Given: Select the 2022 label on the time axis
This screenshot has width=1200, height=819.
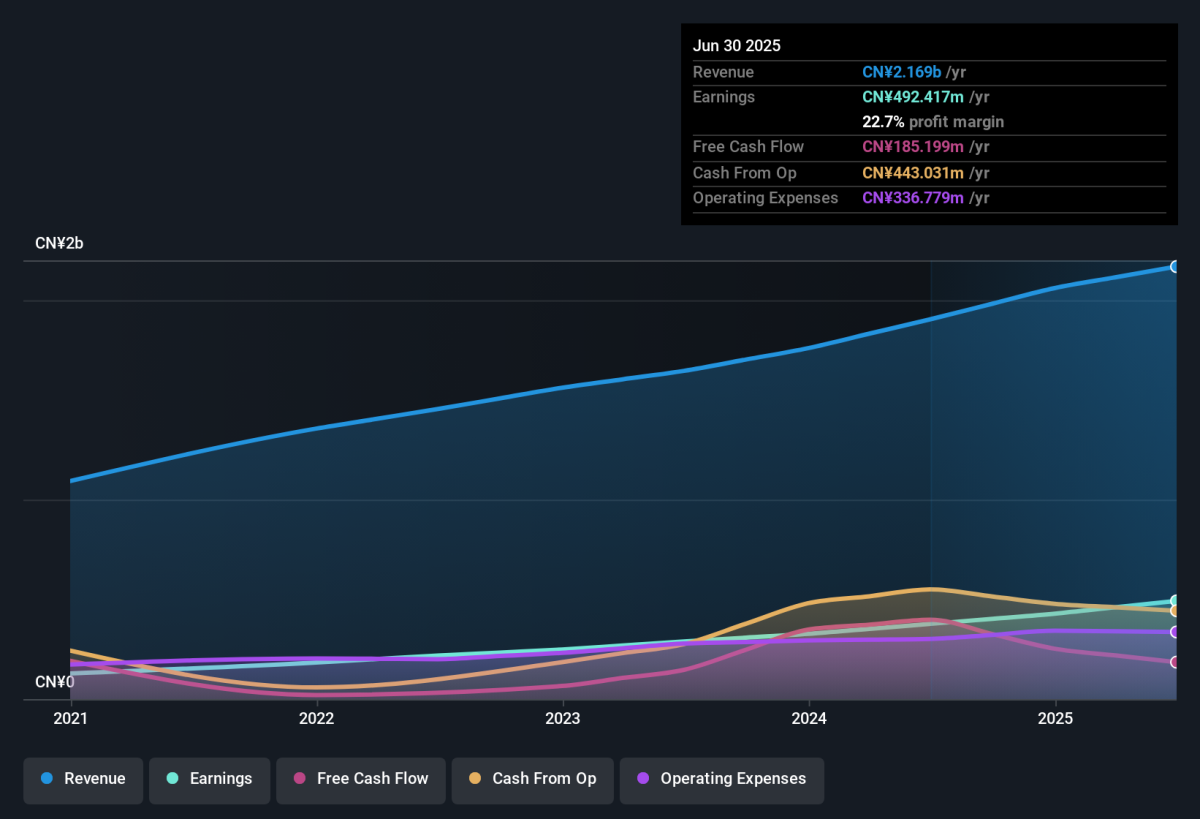Looking at the screenshot, I should coord(316,718).
